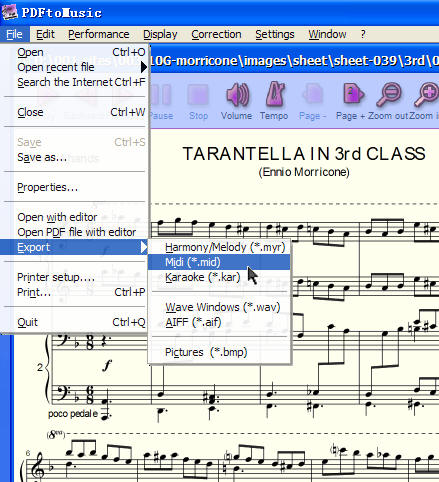439x482 pixels.
Task: Open the Correction menu
Action: tap(216, 34)
